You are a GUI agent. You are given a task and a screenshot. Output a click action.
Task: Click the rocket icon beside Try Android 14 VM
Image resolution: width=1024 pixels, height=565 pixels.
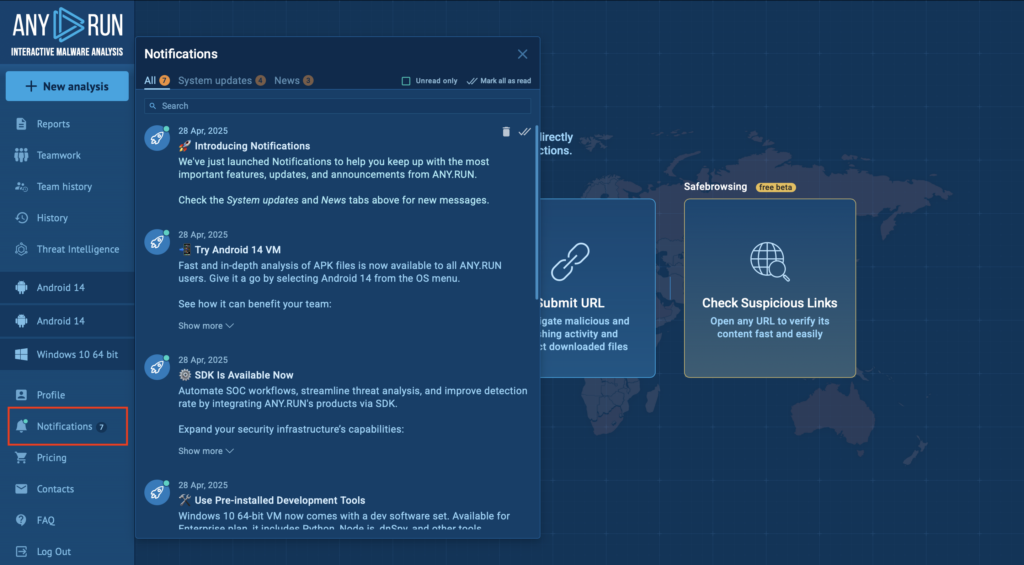click(156, 242)
